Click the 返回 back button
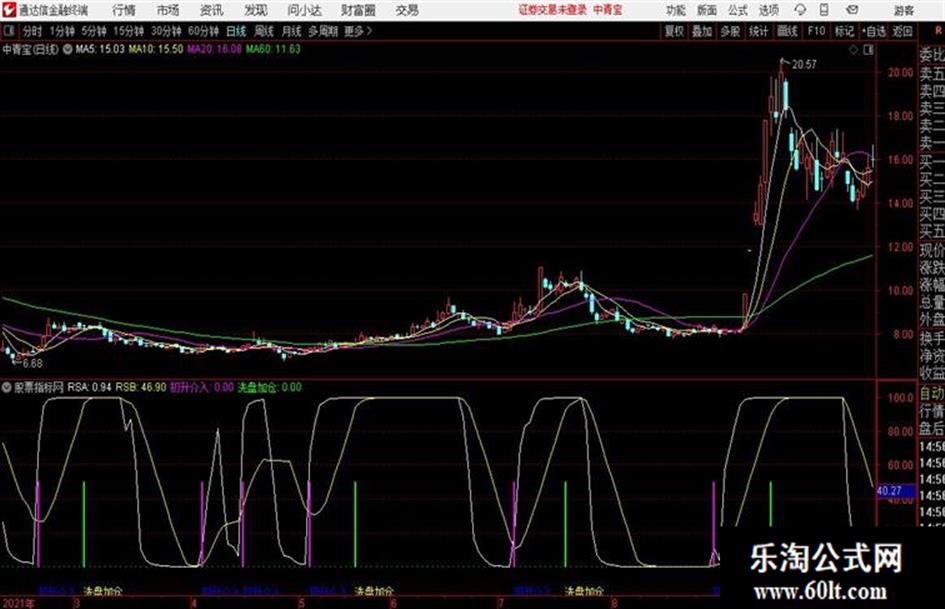 902,31
